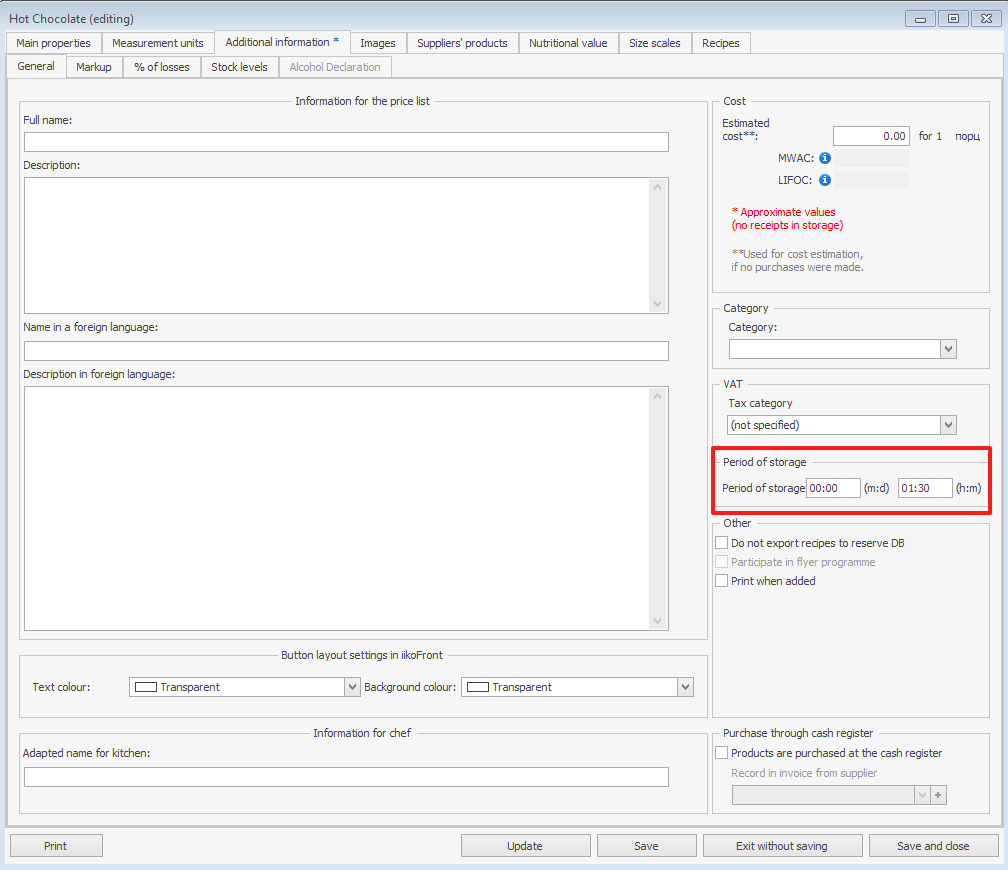This screenshot has height=870, width=1008.
Task: Click the Background colour Transparent swatch
Action: [477, 687]
